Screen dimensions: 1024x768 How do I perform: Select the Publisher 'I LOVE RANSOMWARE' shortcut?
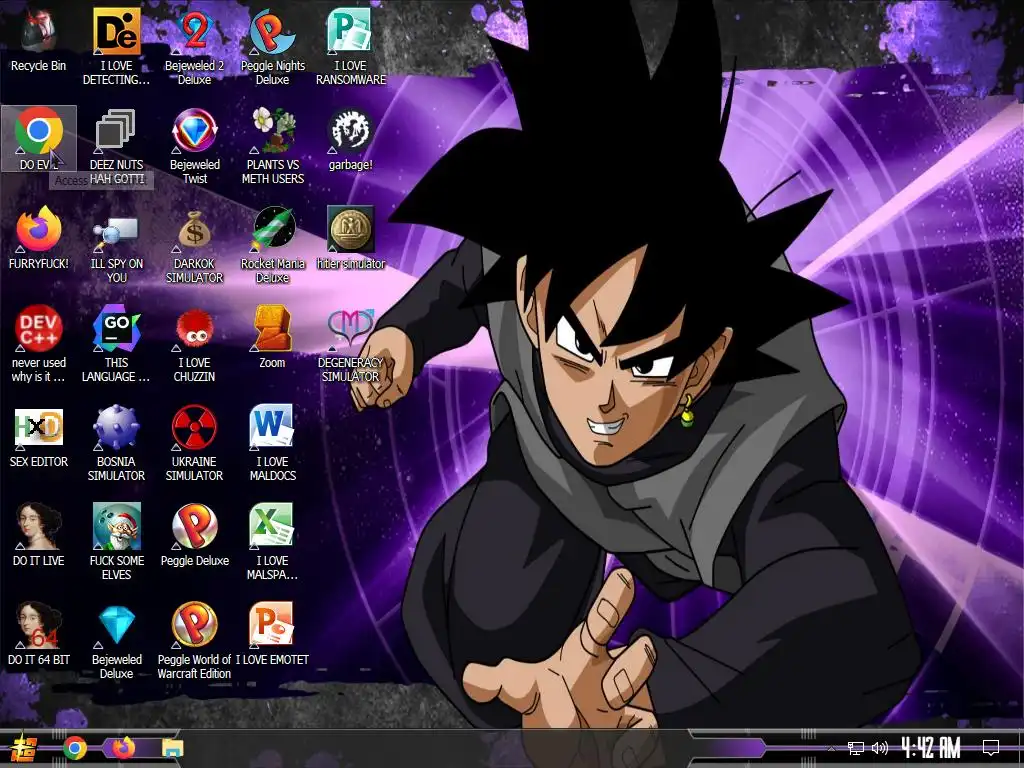click(351, 47)
